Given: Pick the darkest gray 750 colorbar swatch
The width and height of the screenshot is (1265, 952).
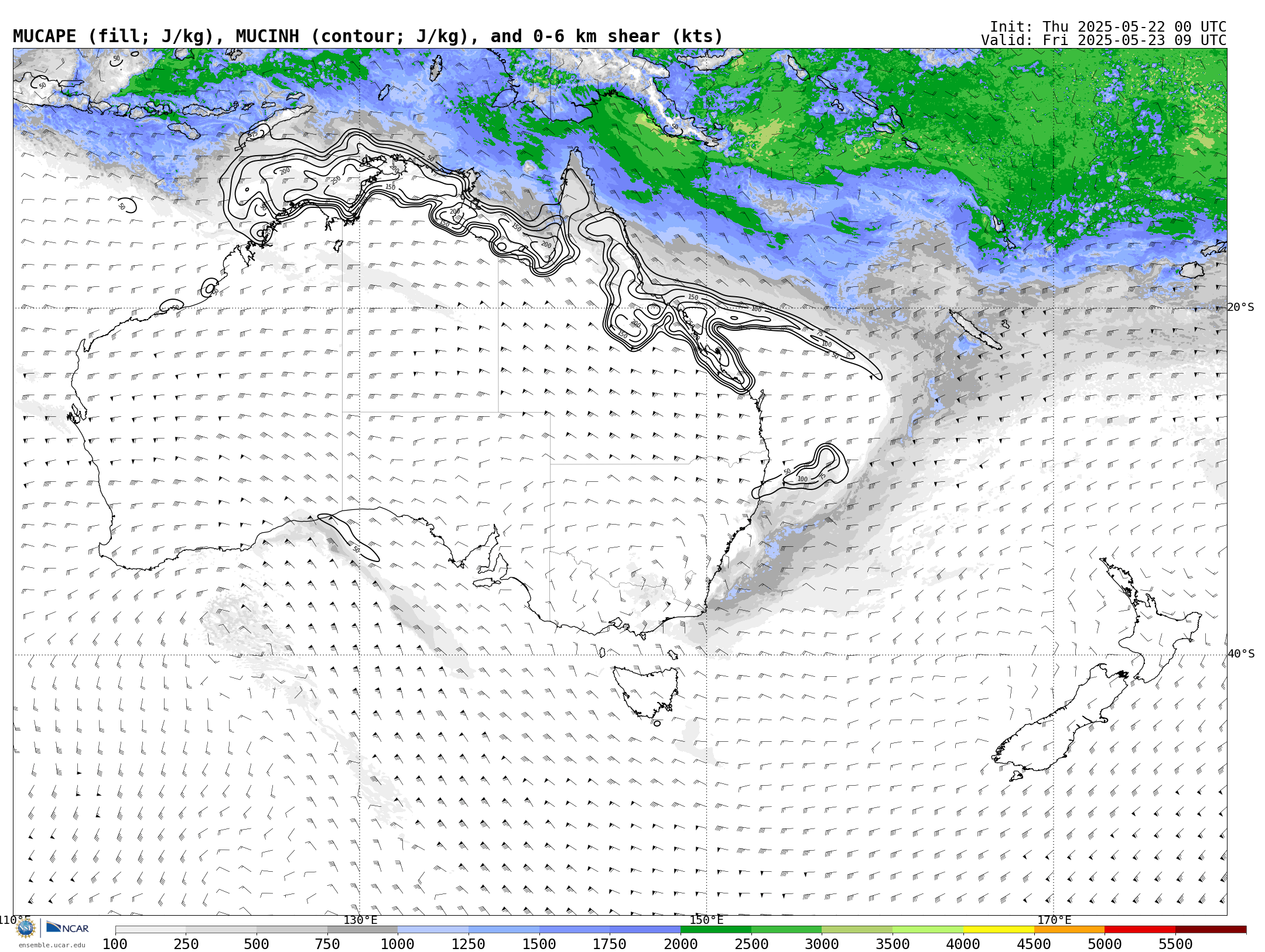Looking at the screenshot, I should (363, 929).
